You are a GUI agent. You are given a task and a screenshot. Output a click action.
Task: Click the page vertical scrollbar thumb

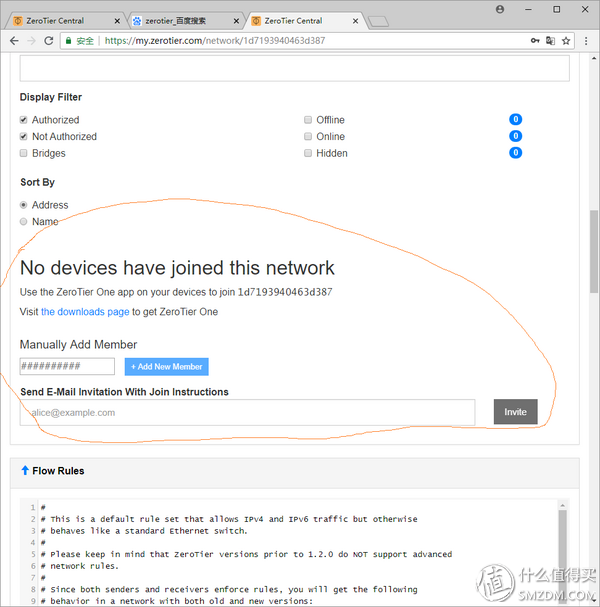pyautogui.click(x=594, y=252)
